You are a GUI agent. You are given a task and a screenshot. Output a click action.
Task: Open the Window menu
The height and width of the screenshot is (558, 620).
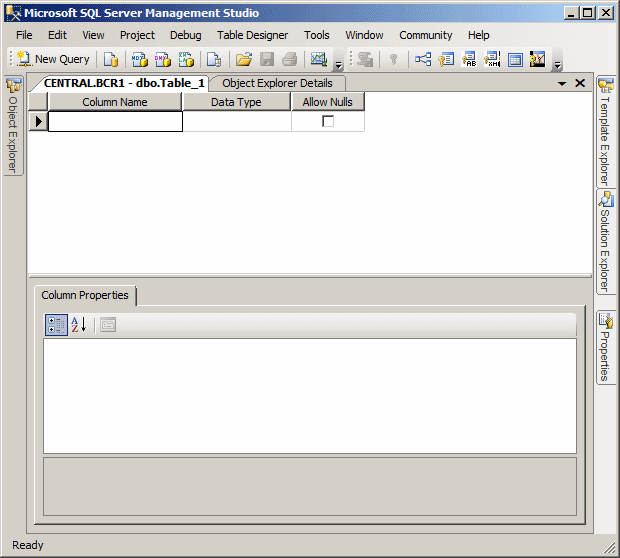tap(364, 35)
